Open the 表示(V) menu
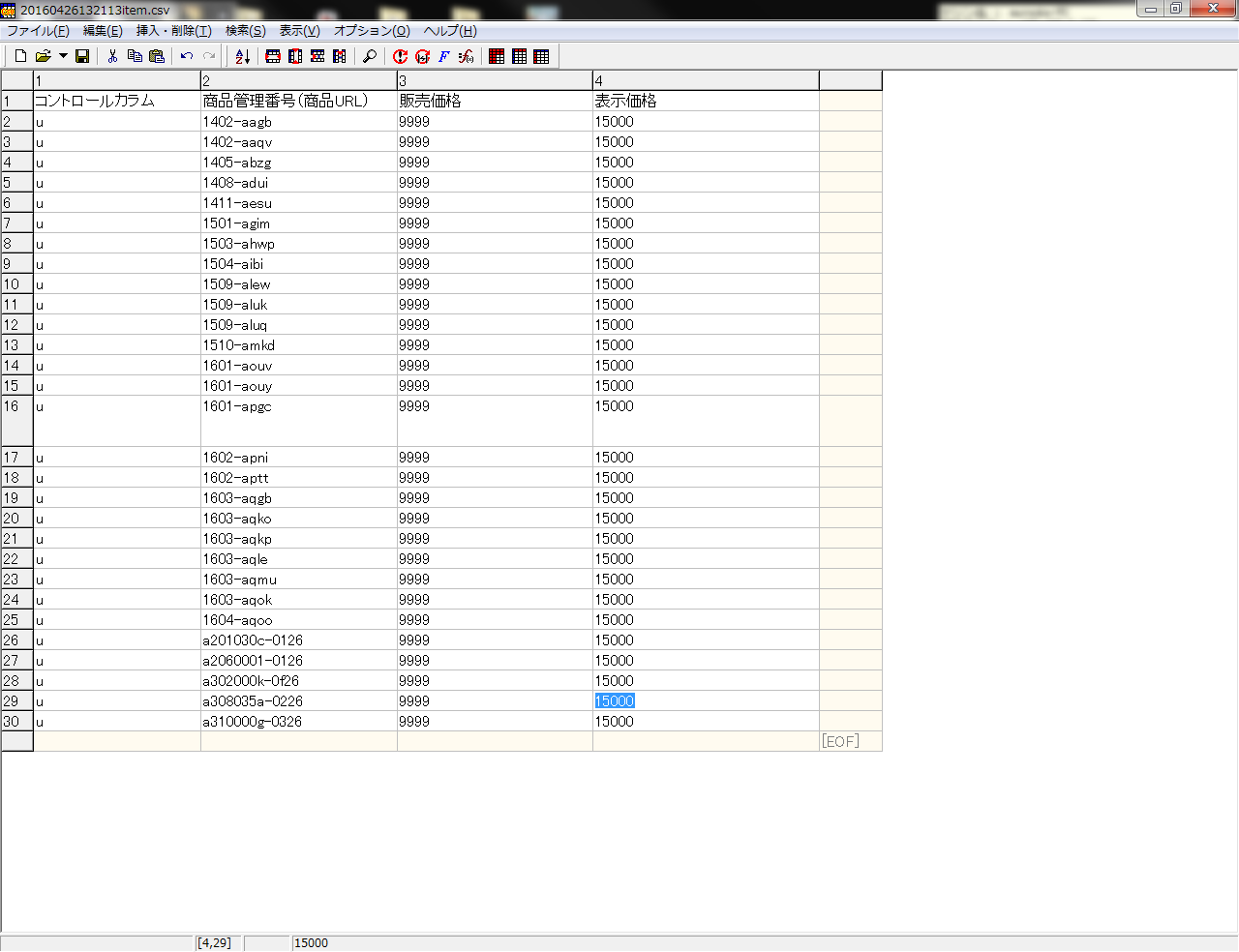The height and width of the screenshot is (952, 1239). point(300,31)
